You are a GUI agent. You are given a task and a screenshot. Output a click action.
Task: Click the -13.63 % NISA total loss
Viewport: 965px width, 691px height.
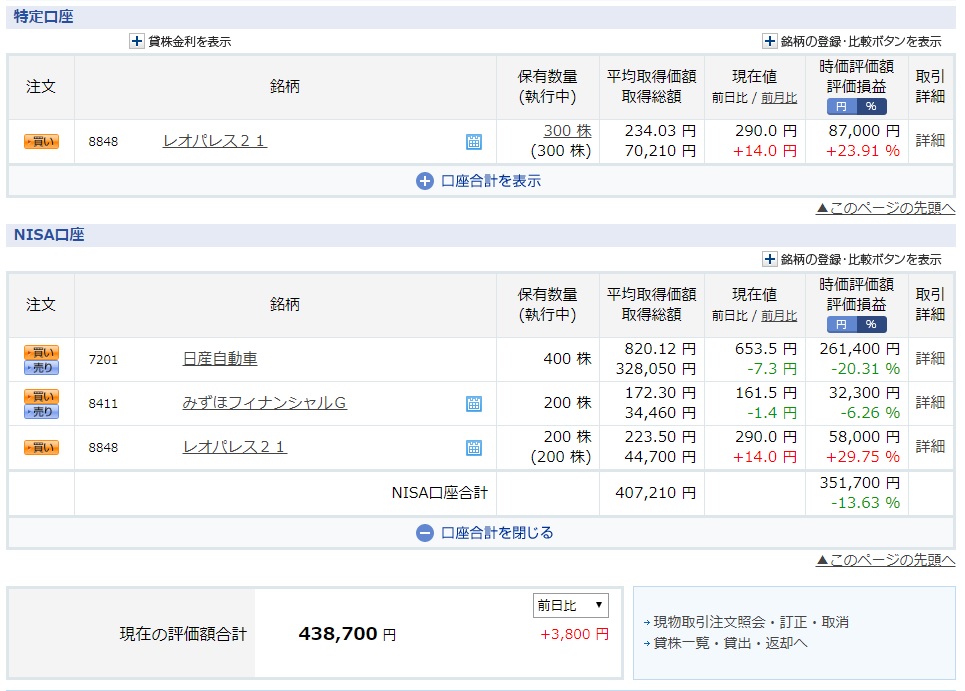point(865,503)
